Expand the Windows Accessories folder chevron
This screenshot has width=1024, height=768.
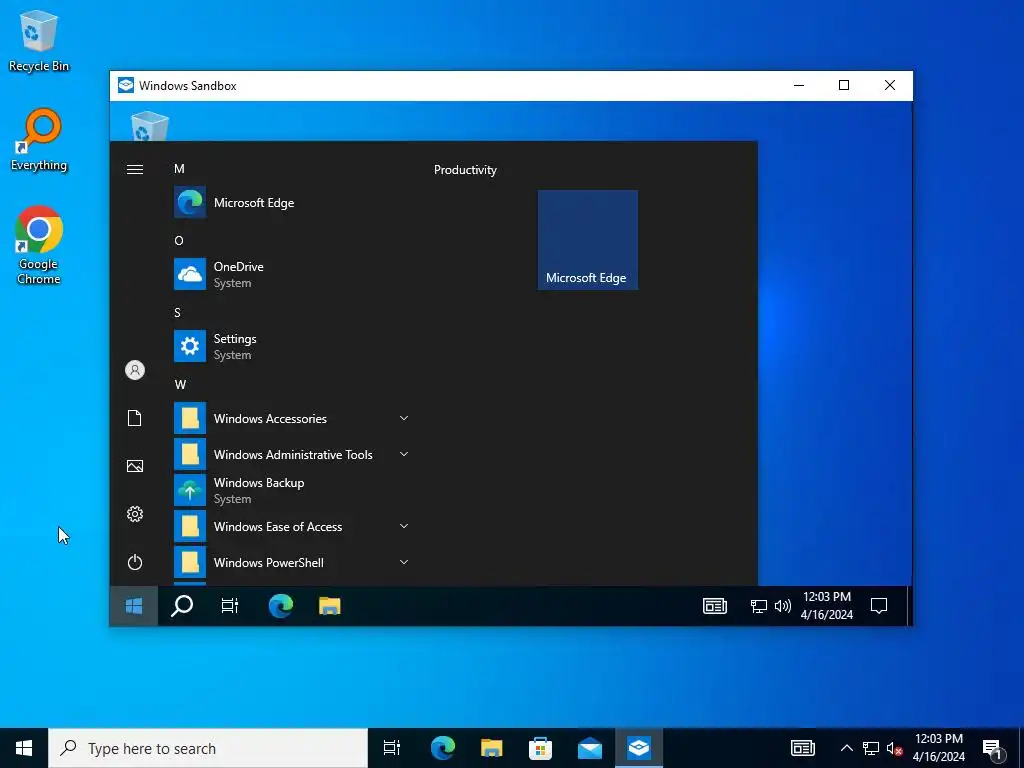(404, 418)
